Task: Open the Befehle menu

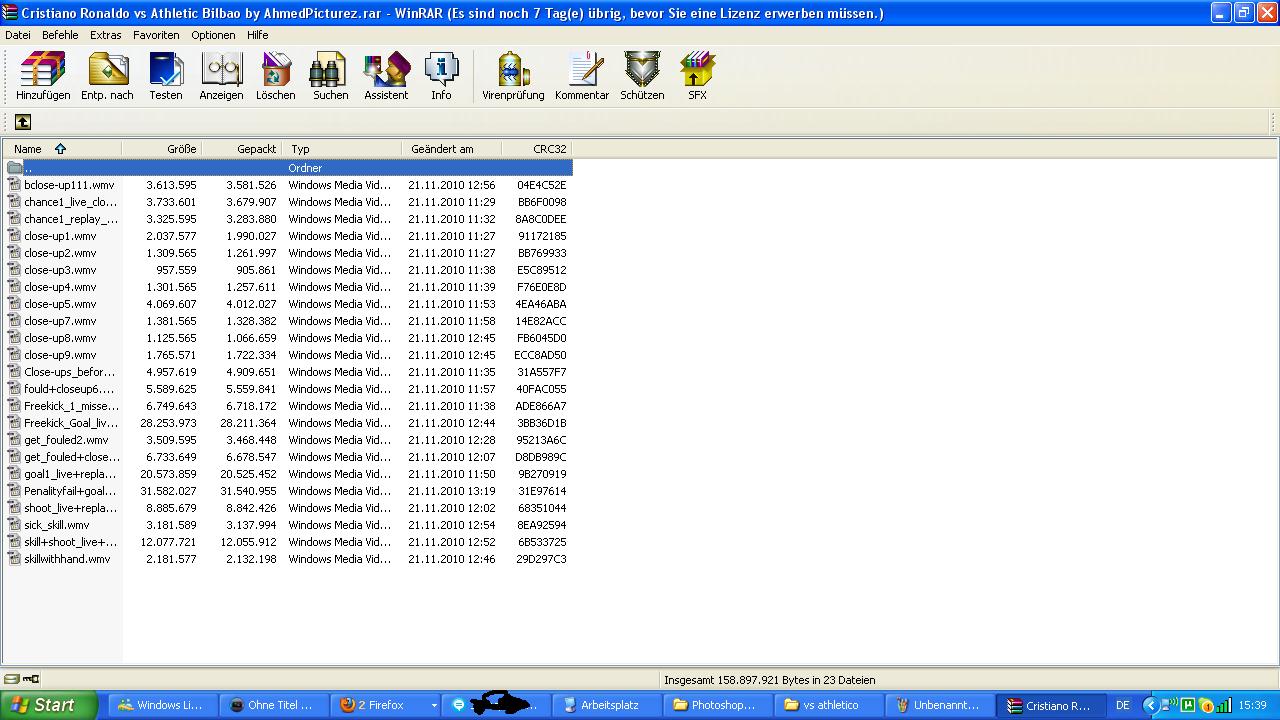Action: click(x=60, y=35)
